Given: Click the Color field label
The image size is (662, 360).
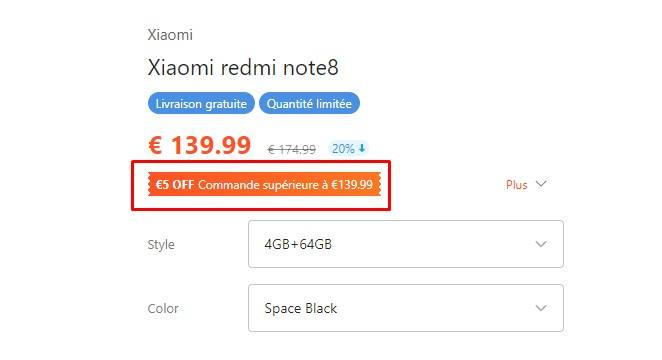Looking at the screenshot, I should (163, 309).
